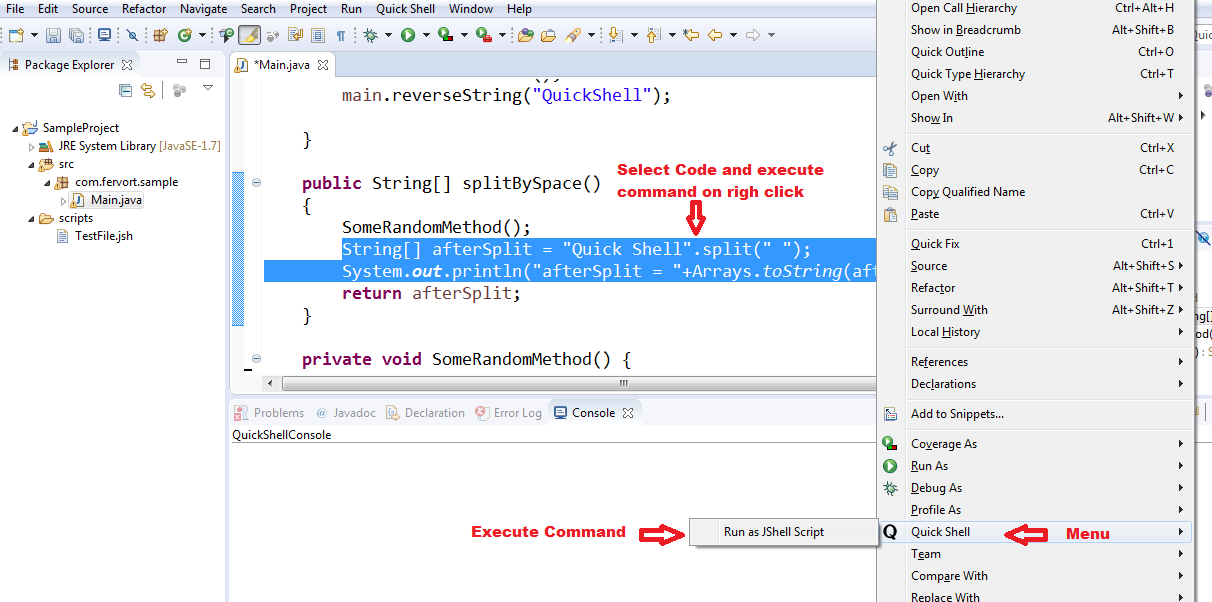Click the green Run toolbar button
Image resolution: width=1212 pixels, height=602 pixels.
tap(408, 35)
